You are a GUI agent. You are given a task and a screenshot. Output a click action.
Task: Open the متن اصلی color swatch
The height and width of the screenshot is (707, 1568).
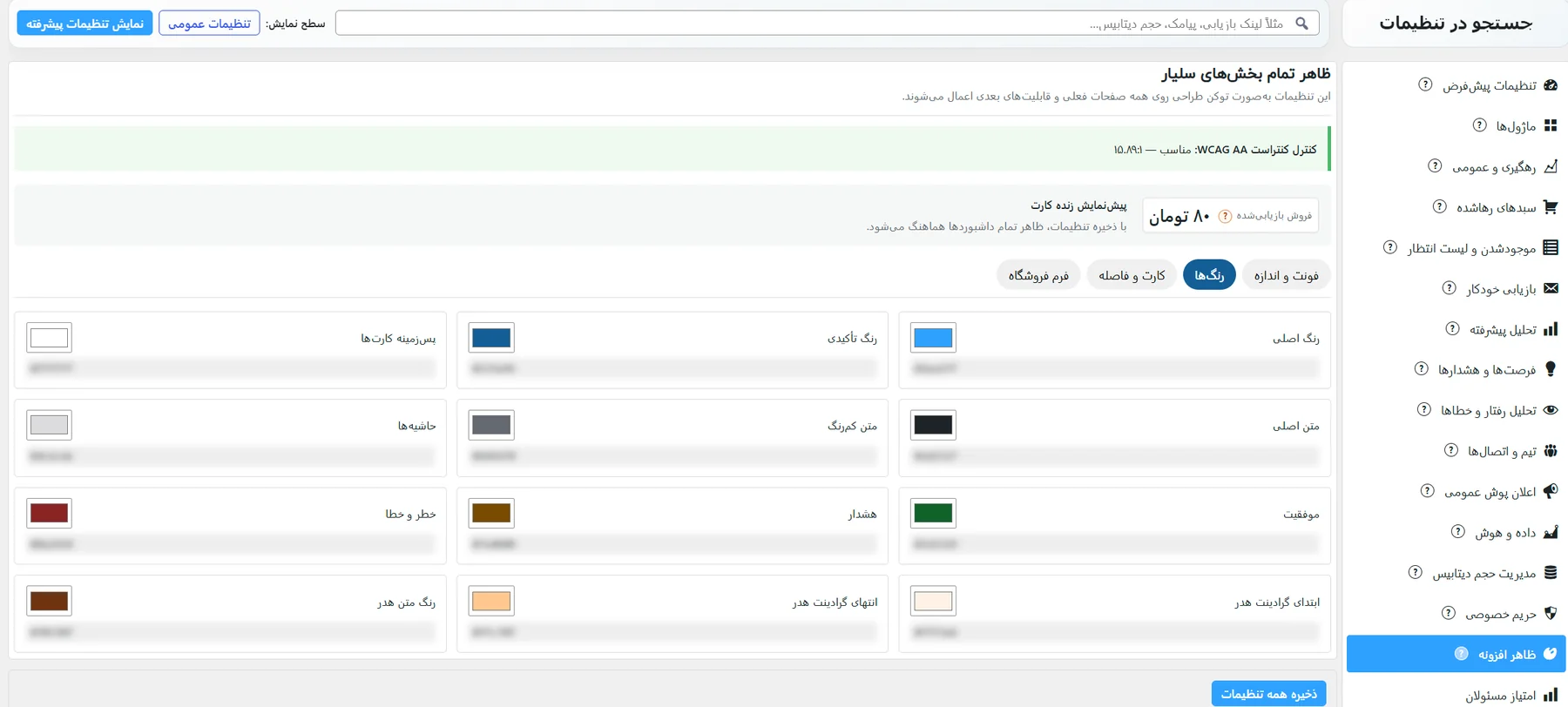[x=933, y=425]
